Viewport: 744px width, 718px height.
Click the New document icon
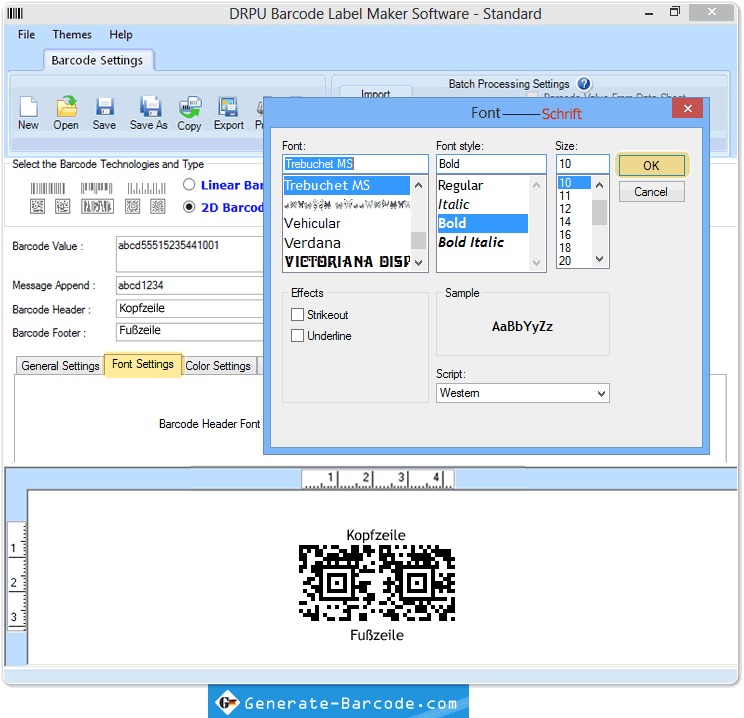point(28,106)
